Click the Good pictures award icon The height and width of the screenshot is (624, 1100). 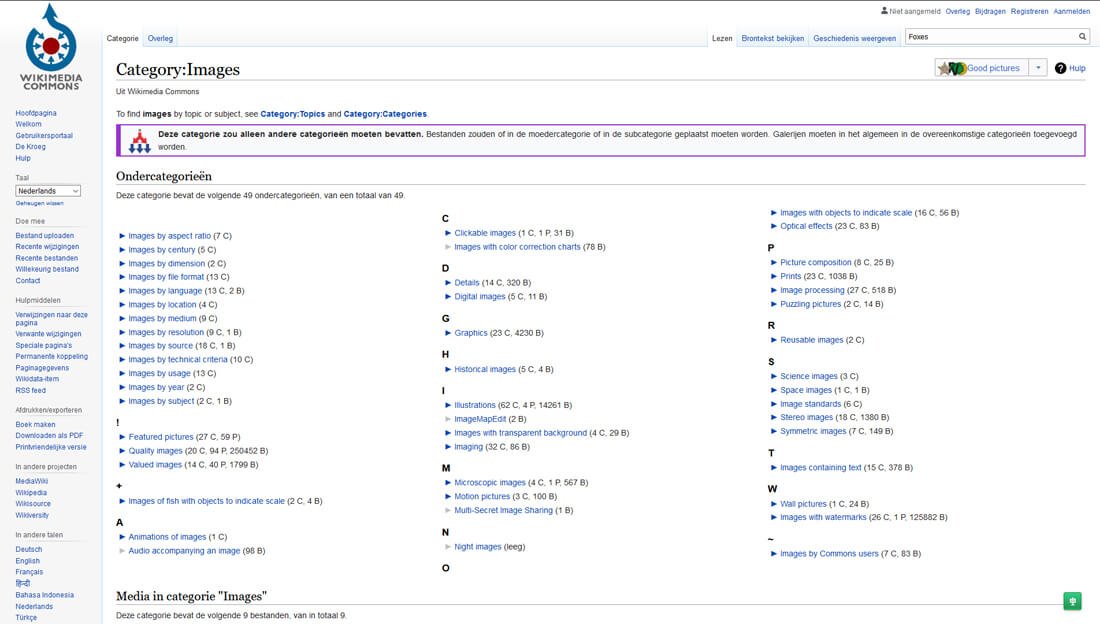pos(950,67)
